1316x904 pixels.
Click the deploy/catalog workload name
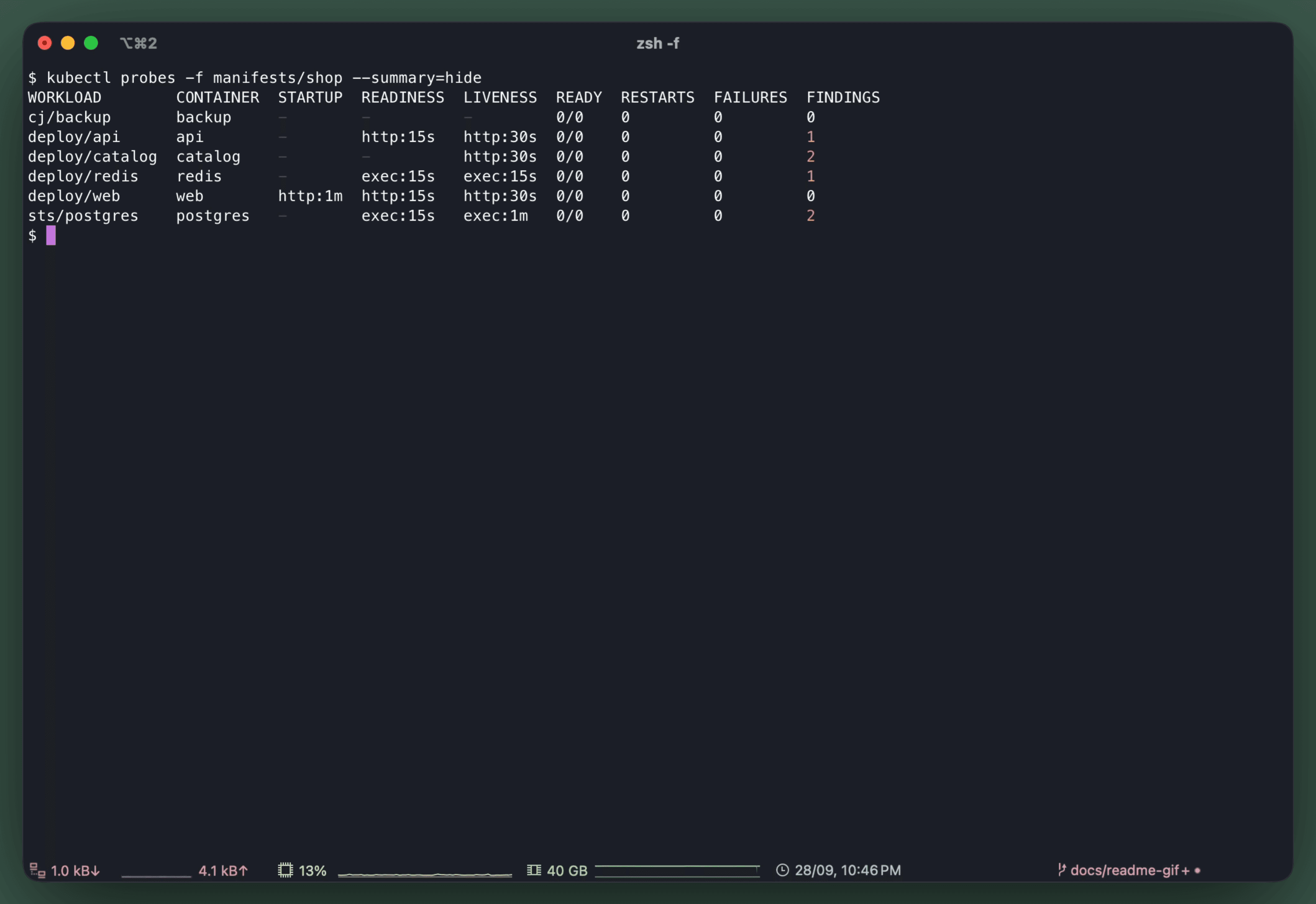[x=92, y=157]
